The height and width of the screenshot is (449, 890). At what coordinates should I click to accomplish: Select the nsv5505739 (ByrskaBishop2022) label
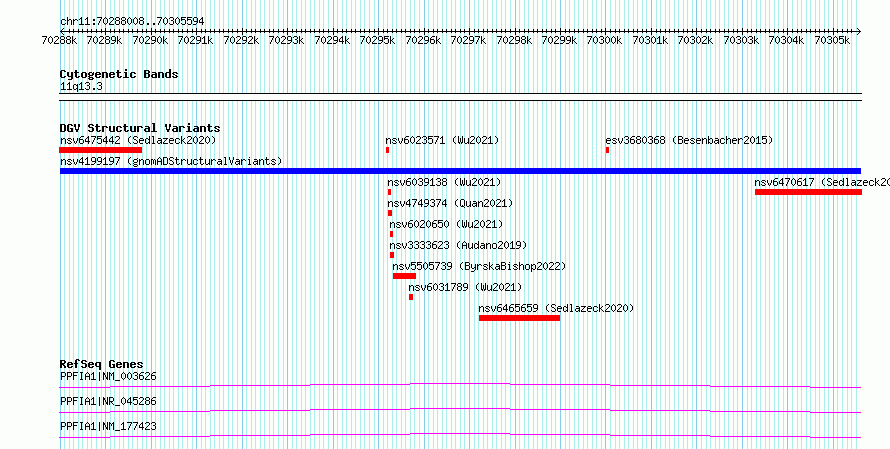[479, 266]
